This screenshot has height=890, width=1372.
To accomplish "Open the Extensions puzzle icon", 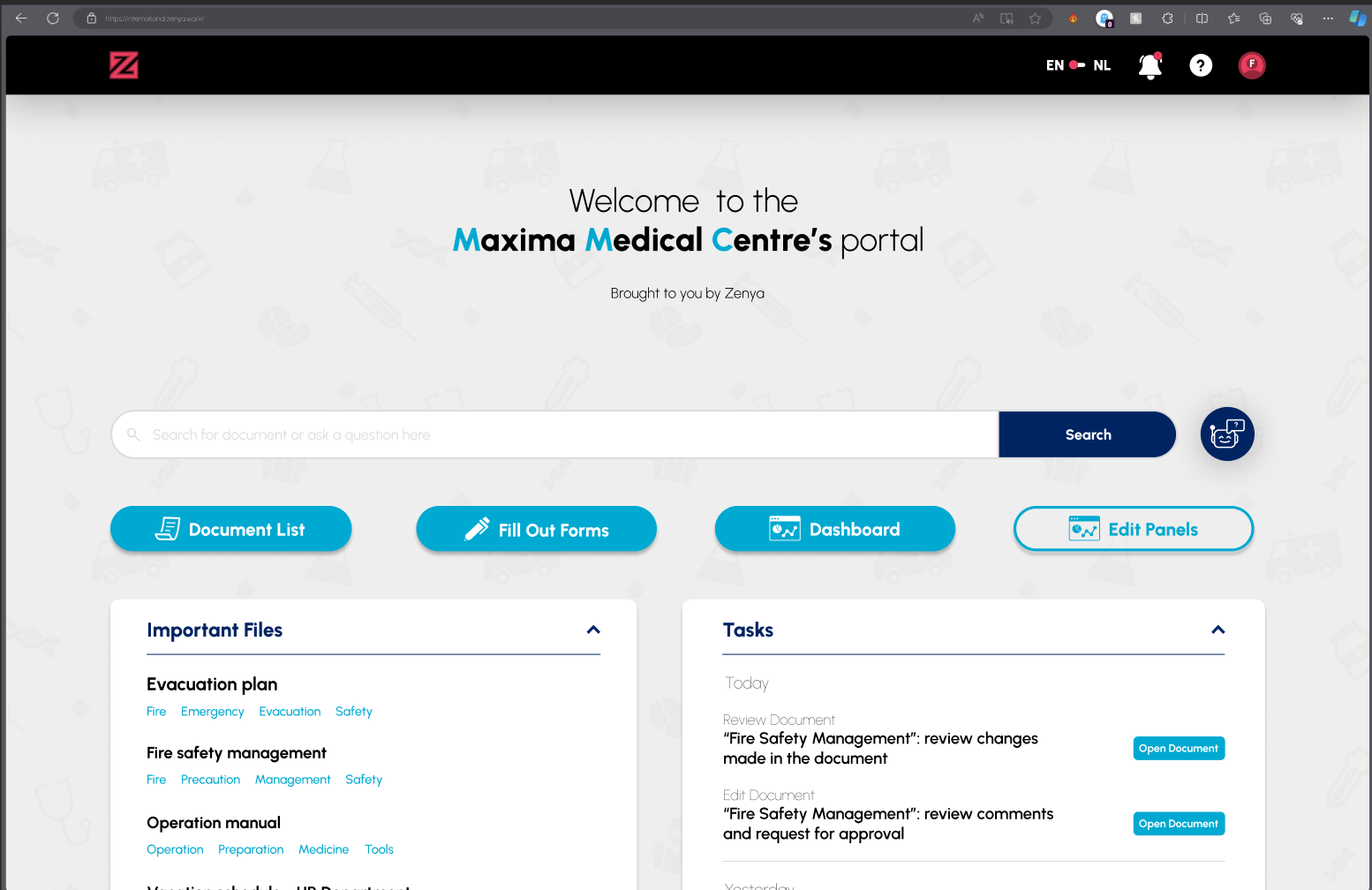I will (x=1167, y=18).
